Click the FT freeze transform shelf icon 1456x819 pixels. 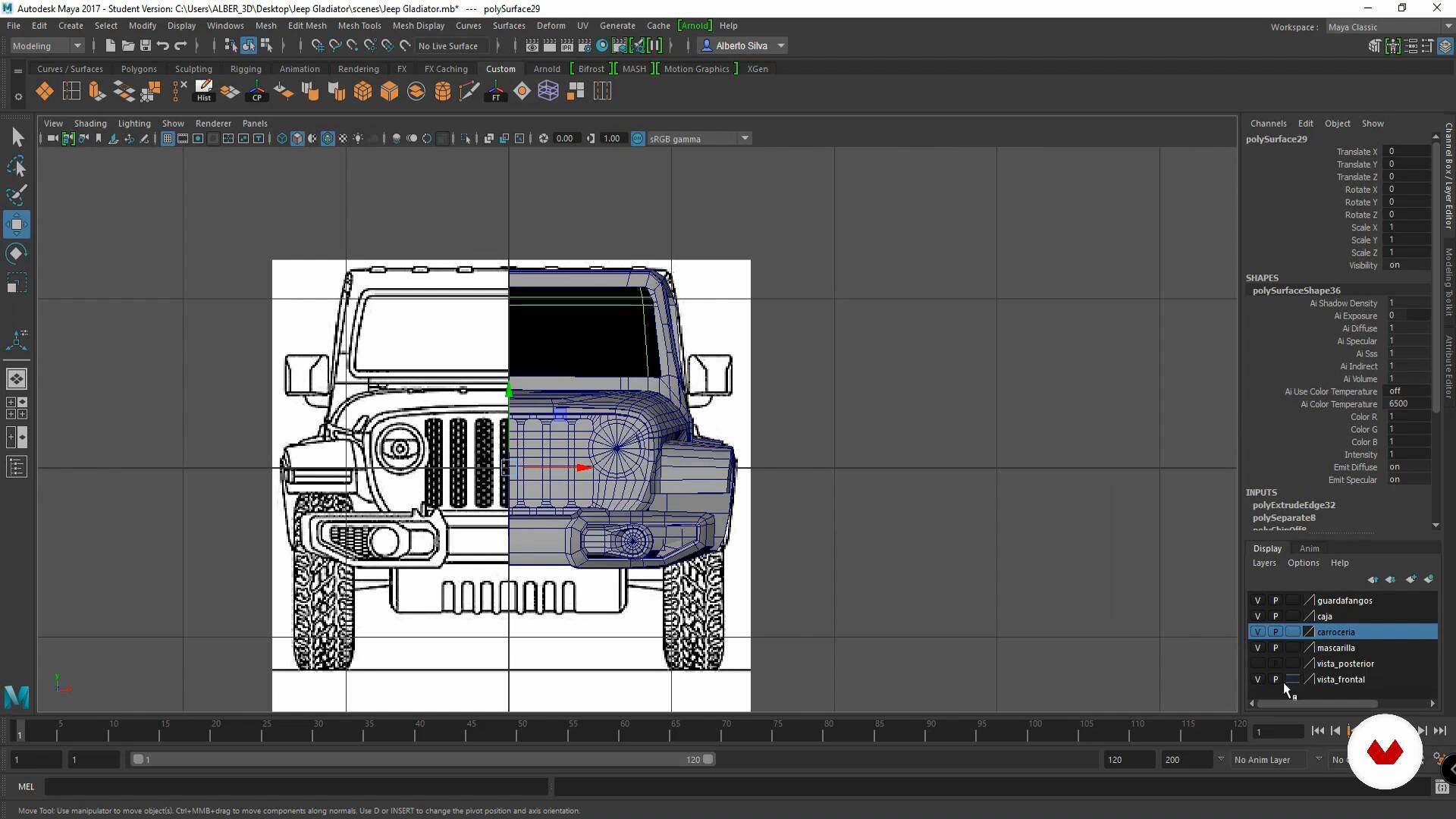(x=495, y=91)
